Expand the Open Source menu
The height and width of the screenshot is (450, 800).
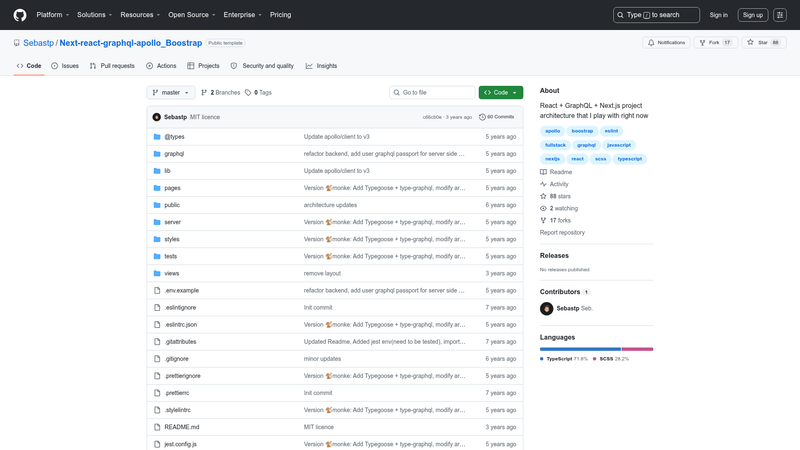(x=192, y=15)
